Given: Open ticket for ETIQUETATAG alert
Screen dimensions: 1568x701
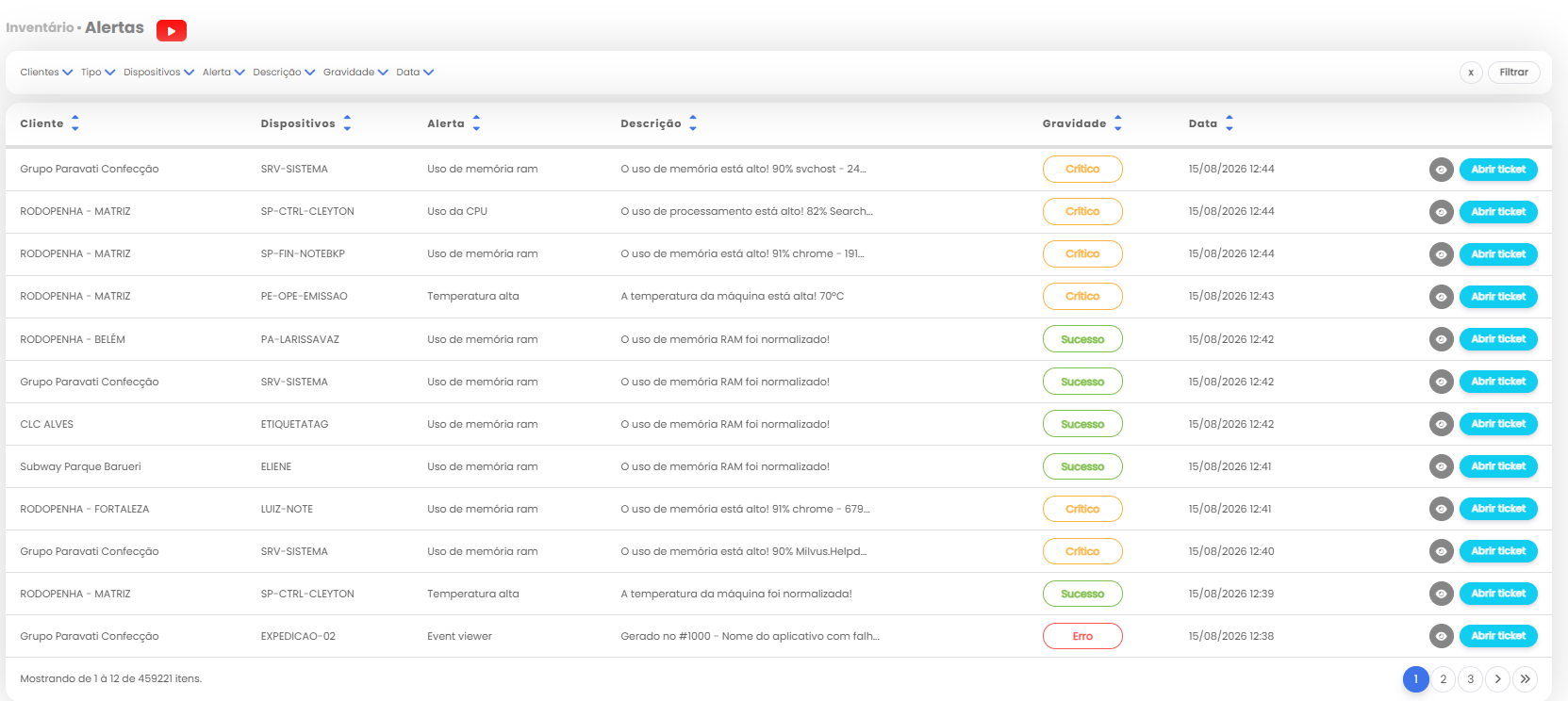Looking at the screenshot, I should coord(1498,424).
